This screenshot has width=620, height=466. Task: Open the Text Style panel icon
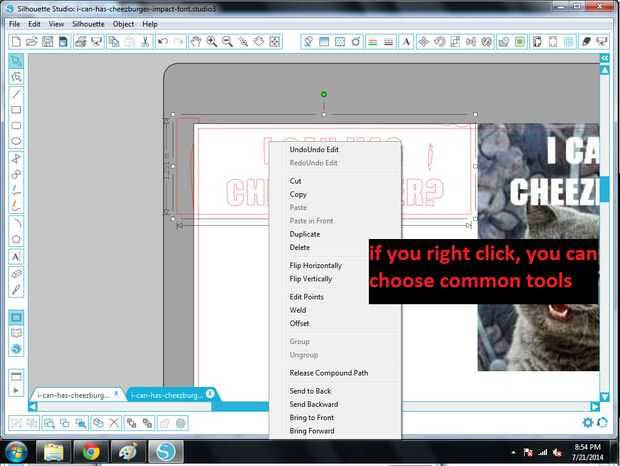point(406,42)
